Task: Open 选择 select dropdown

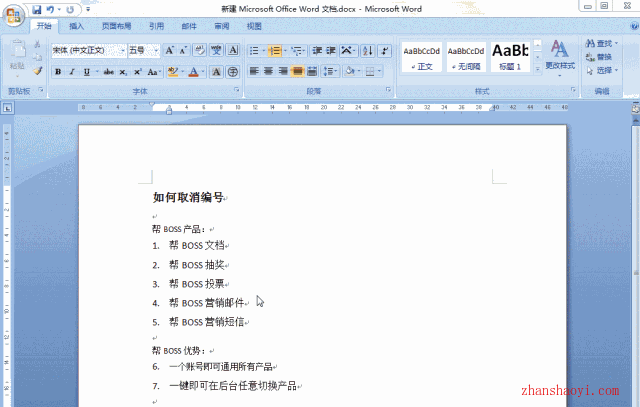Action: (602, 71)
